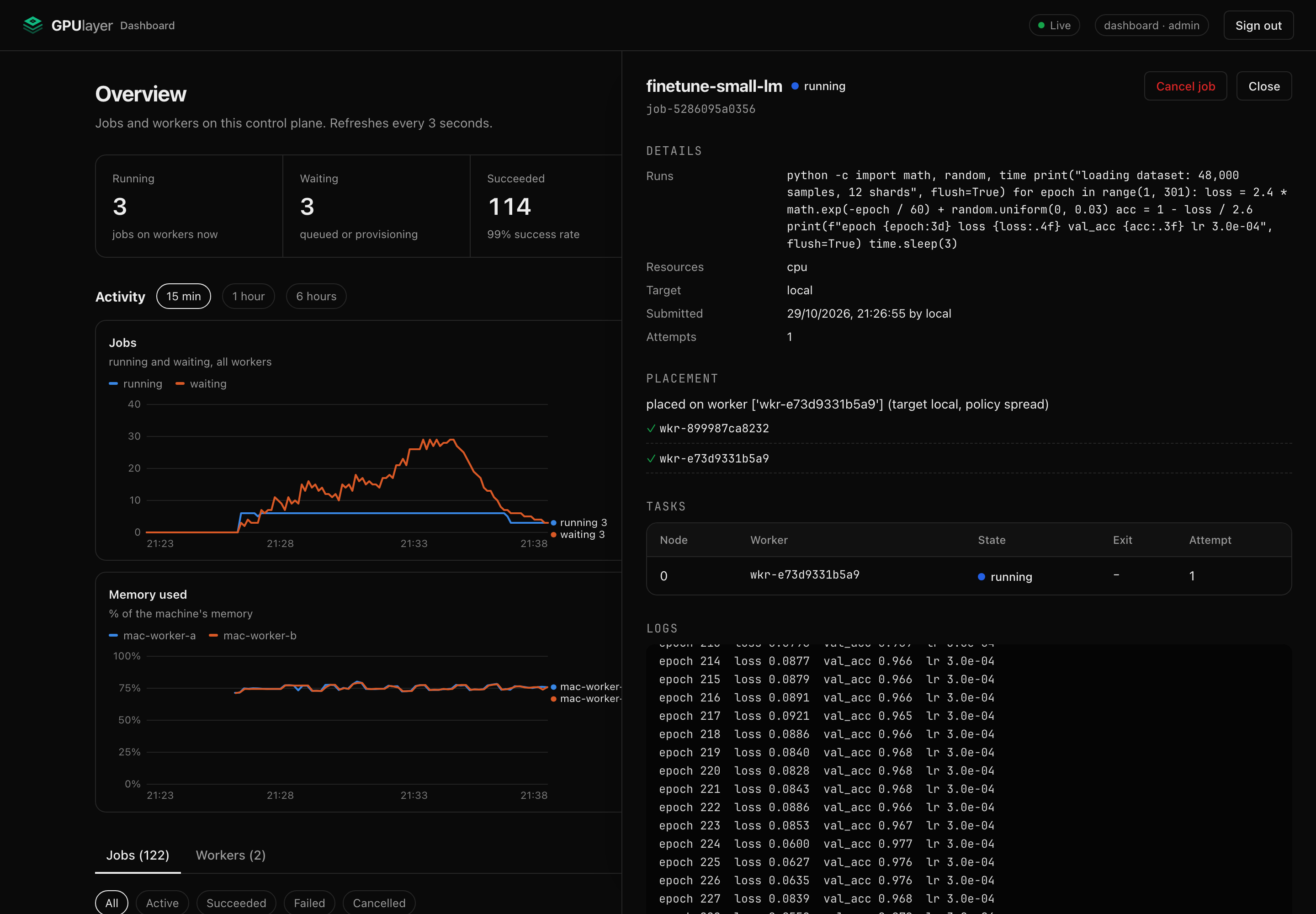
Task: Select the 15 min activity range
Action: pyautogui.click(x=183, y=296)
